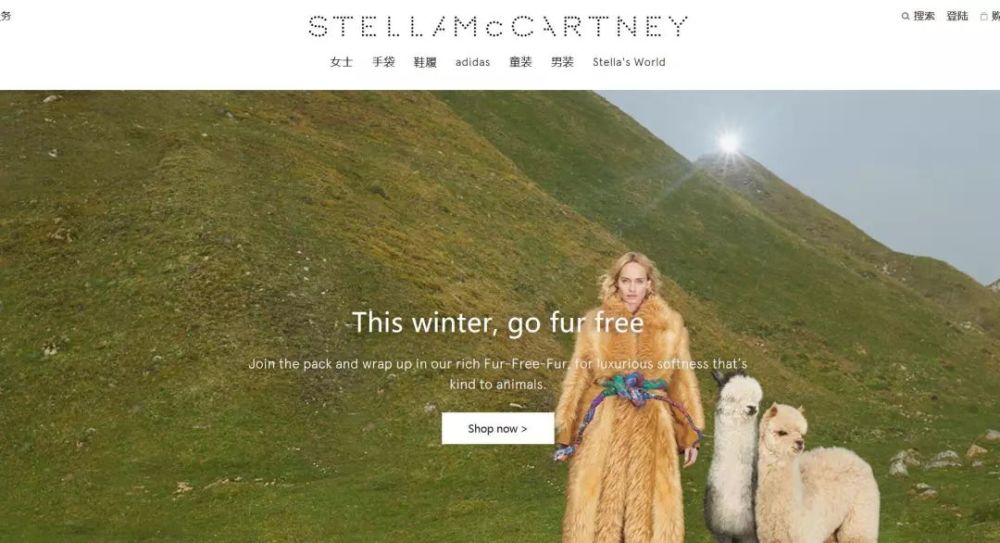Viewport: 1000px width, 543px height.
Task: Click the 'This winter, go fur free' headline
Action: [497, 322]
